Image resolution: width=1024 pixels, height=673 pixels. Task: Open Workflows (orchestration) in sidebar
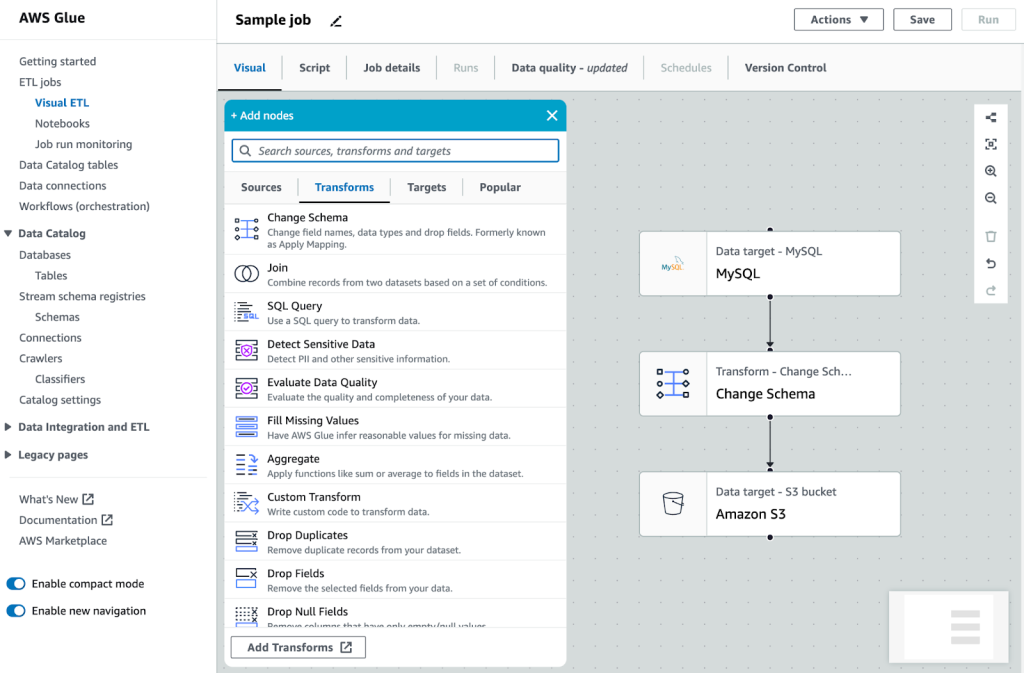(x=84, y=206)
